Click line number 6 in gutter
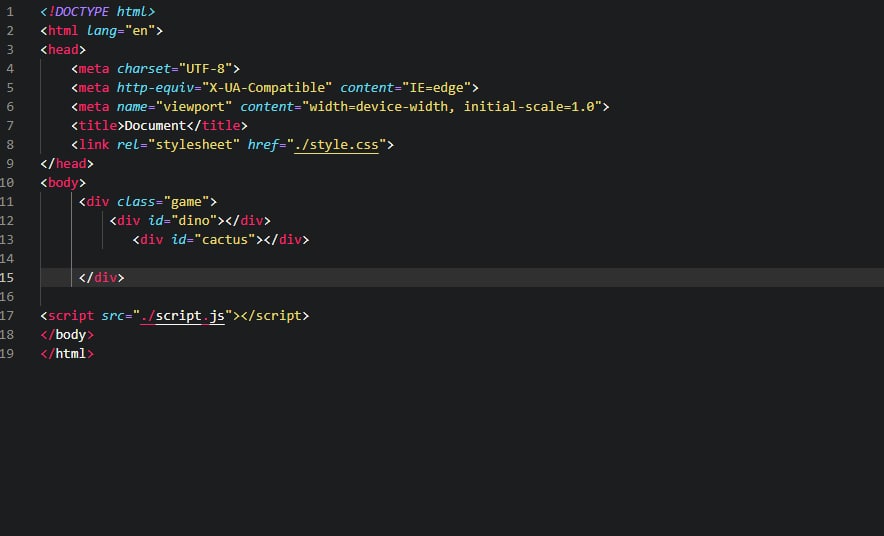 [10, 107]
